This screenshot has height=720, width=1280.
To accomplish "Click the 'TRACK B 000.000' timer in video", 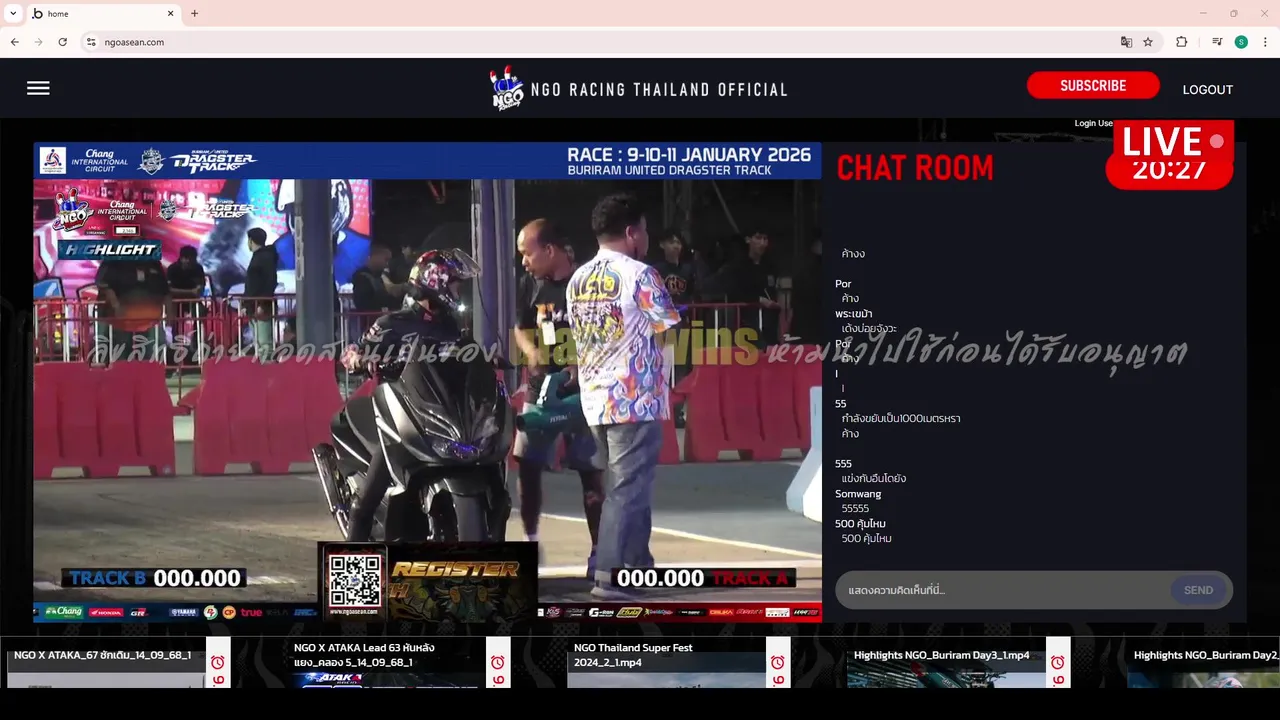I will pyautogui.click(x=155, y=578).
